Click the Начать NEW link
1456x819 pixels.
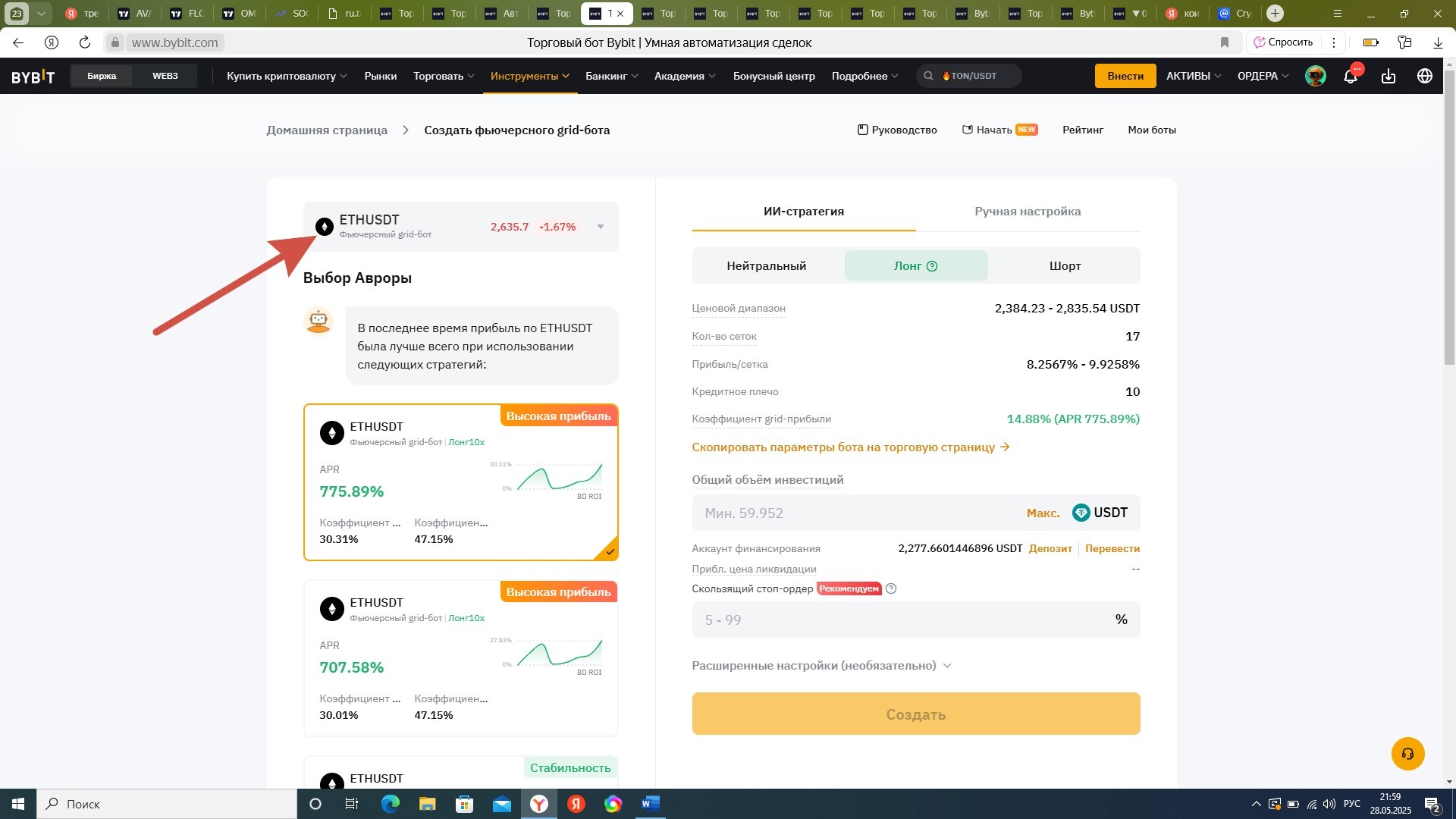tap(999, 130)
